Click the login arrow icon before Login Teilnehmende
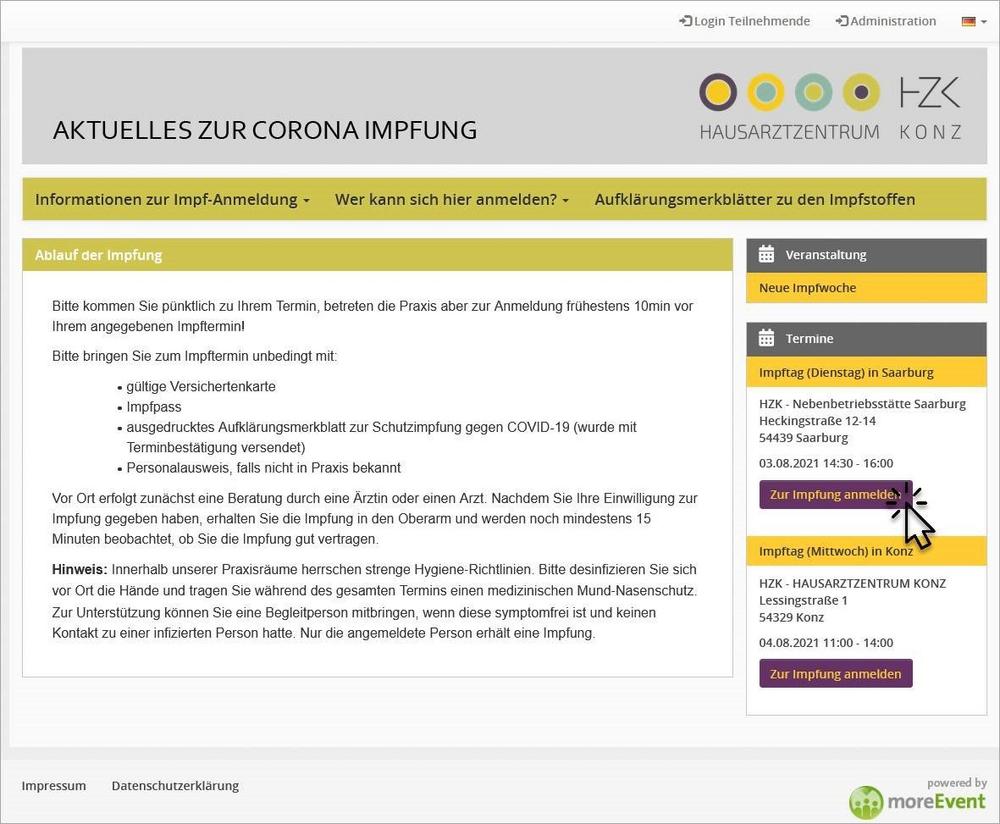The height and width of the screenshot is (824, 1000). 686,21
